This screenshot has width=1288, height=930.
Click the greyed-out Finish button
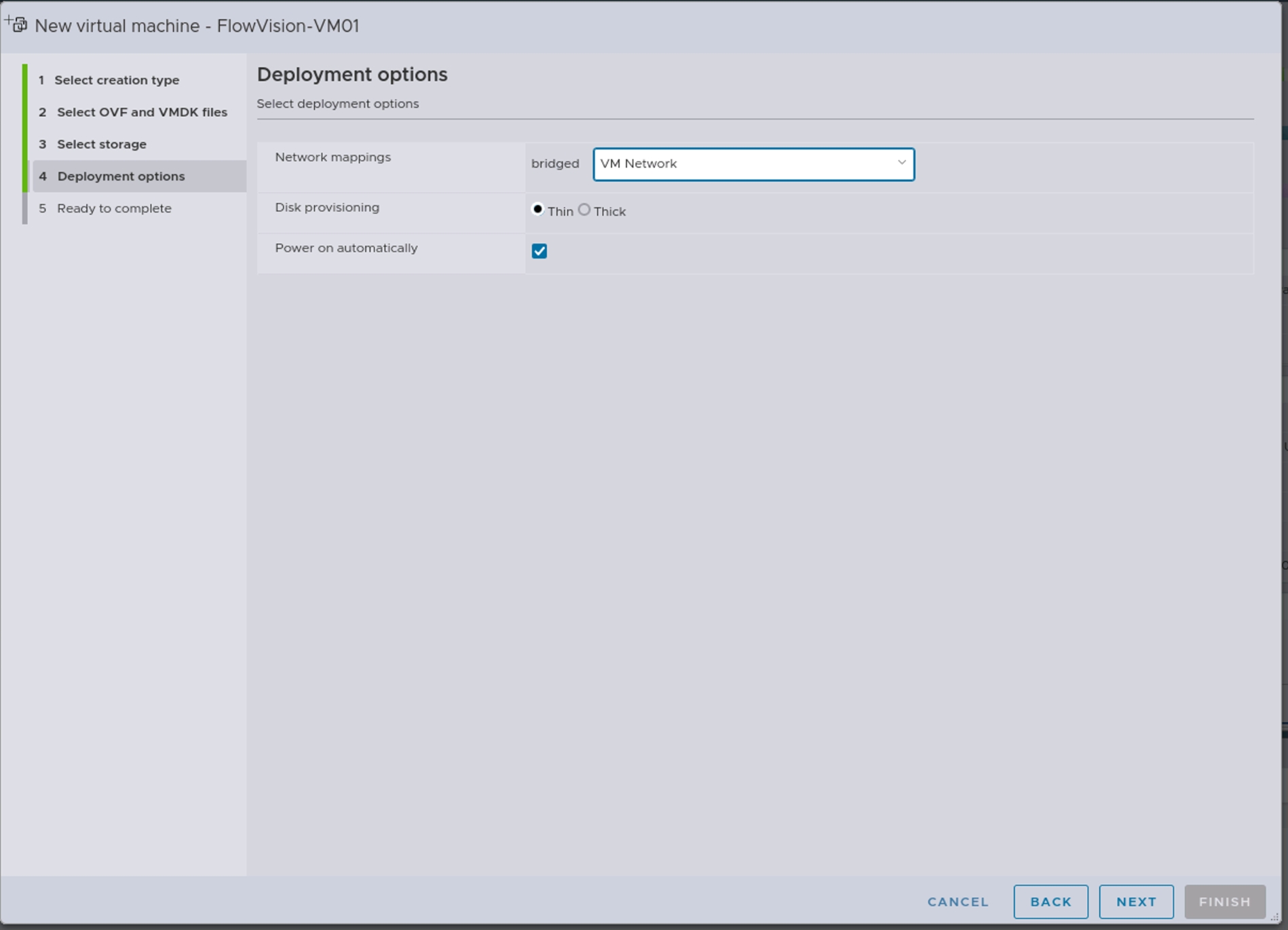[x=1224, y=901]
